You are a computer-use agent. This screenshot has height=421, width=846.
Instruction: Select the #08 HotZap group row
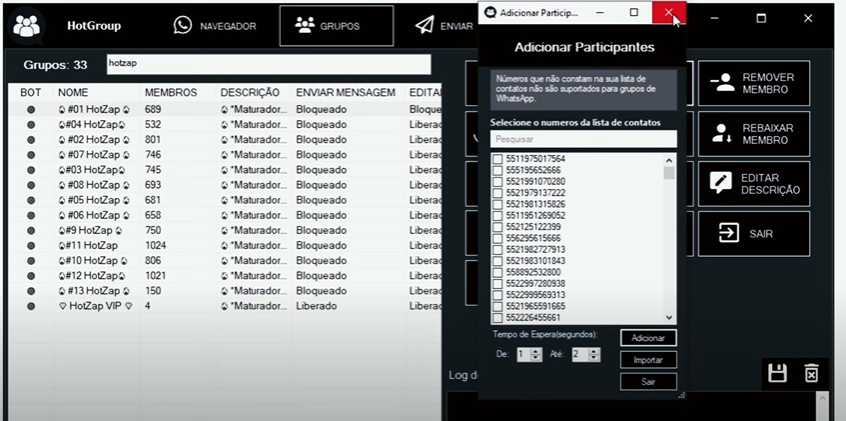[226, 185]
